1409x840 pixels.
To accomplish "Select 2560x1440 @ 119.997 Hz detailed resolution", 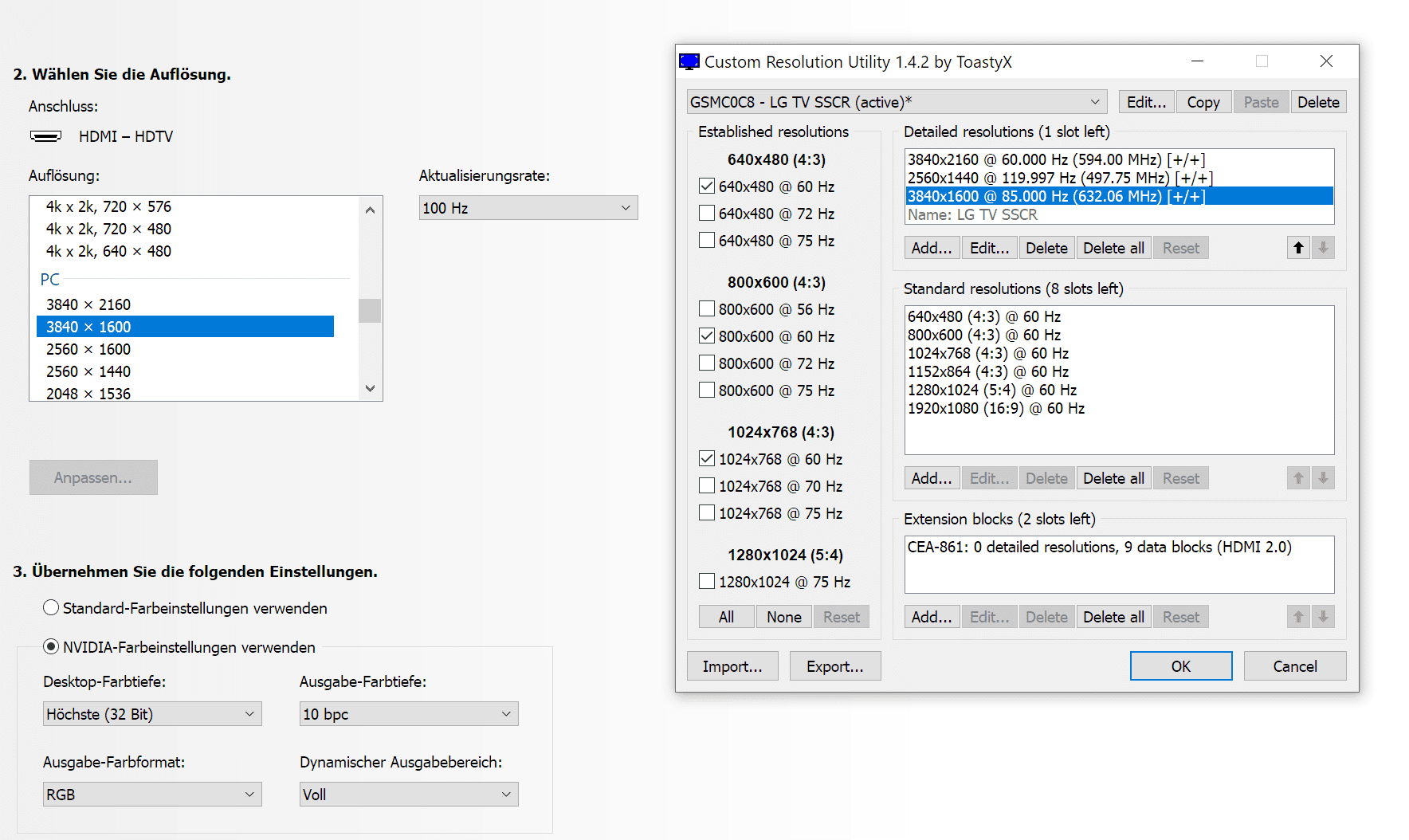I will 1119,178.
